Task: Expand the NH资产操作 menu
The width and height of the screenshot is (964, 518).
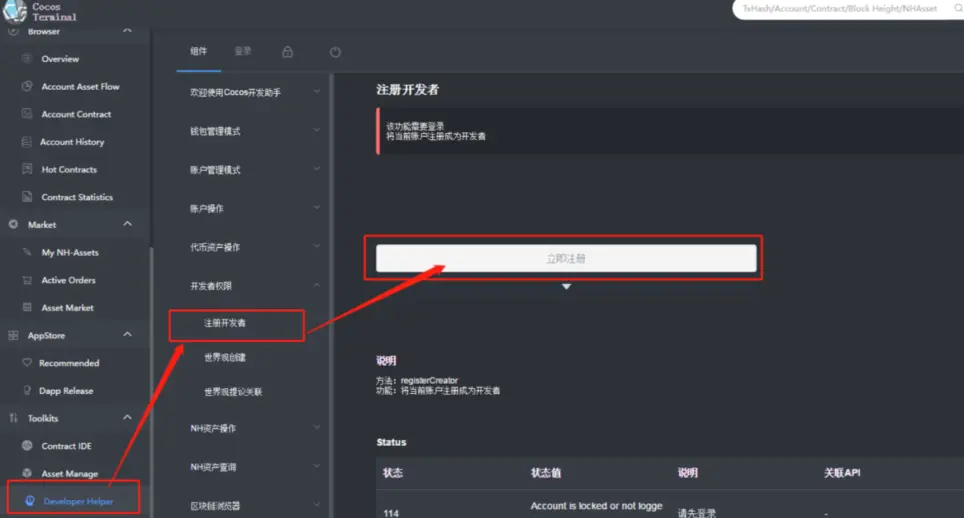Action: [x=316, y=427]
